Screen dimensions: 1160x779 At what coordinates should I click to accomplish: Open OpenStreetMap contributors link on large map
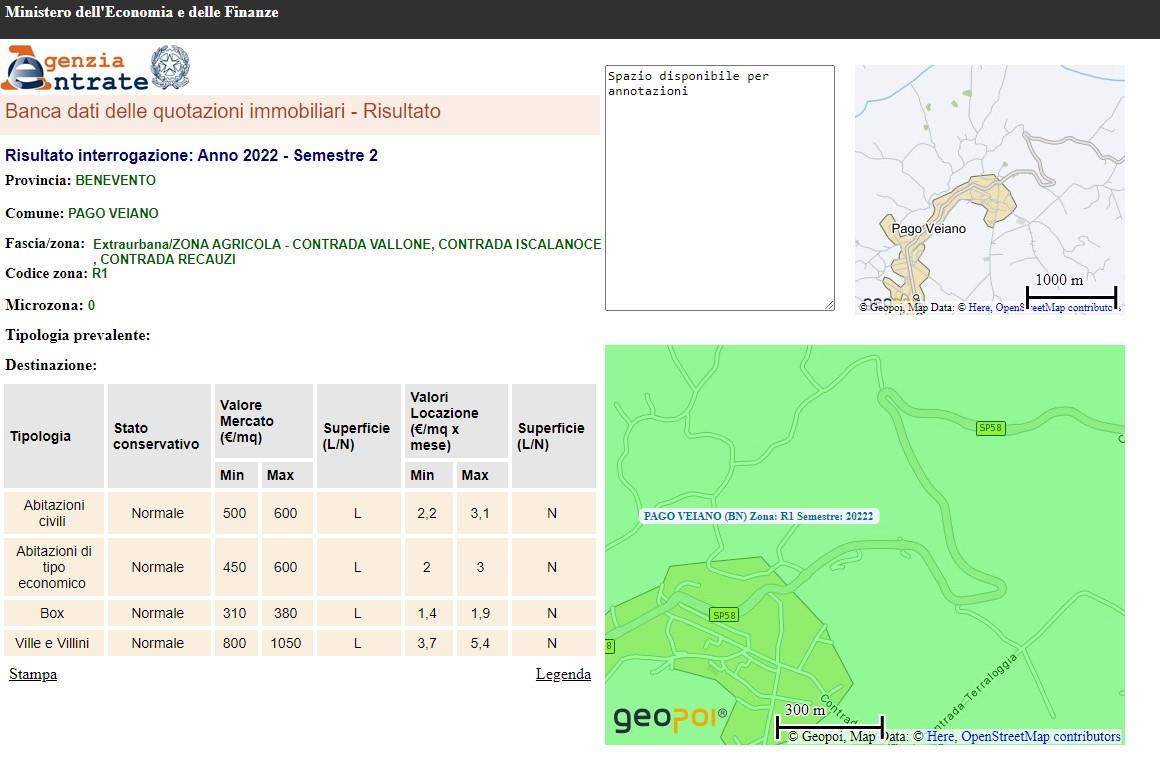pos(1040,737)
